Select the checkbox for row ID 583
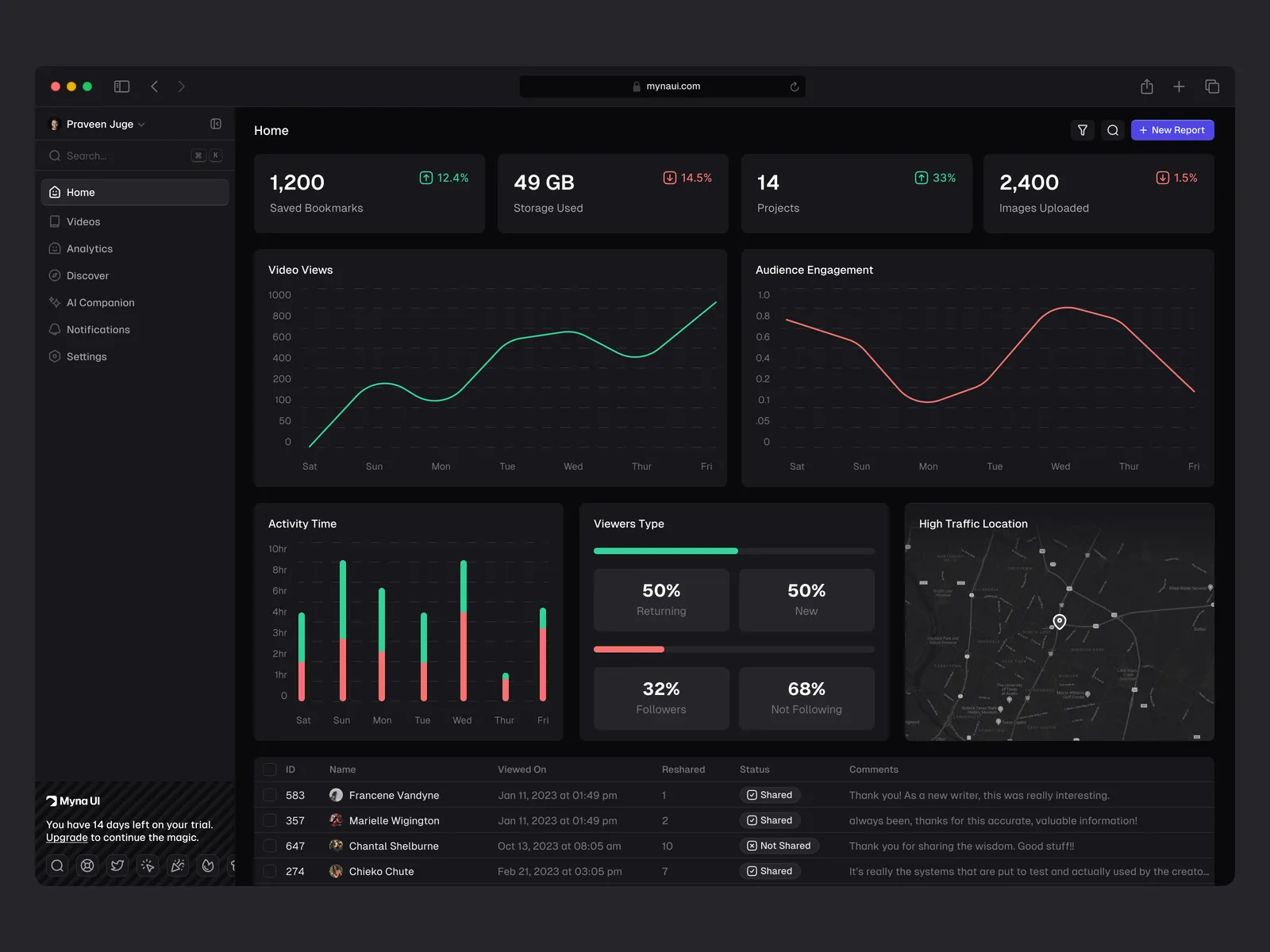 tap(270, 795)
